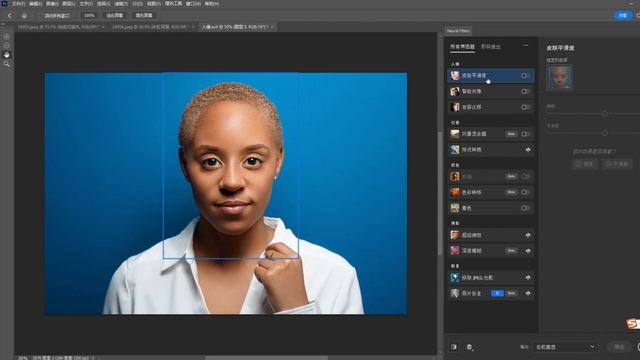The width and height of the screenshot is (640, 360).
Task: Open the 图像 (Image) menu
Action: click(x=52, y=3)
